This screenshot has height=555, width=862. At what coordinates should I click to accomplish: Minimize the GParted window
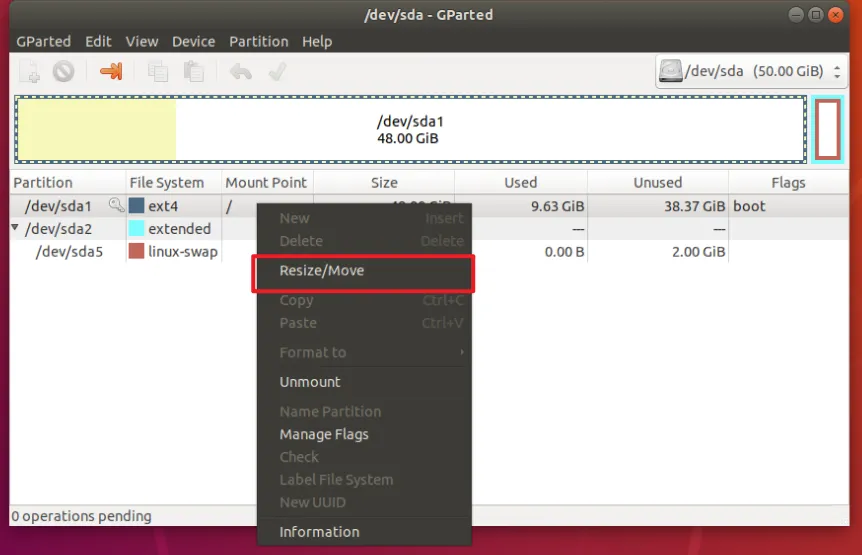coord(796,15)
